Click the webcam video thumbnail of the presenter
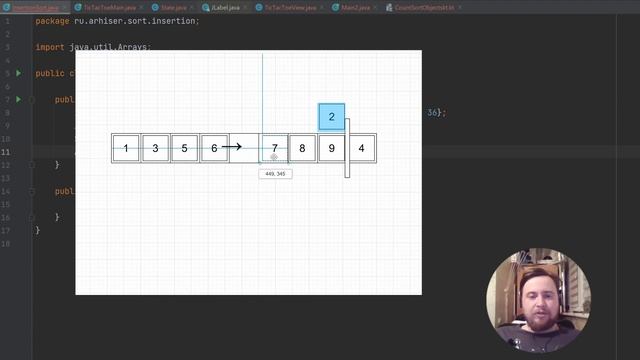The image size is (640, 360). [x=539, y=300]
